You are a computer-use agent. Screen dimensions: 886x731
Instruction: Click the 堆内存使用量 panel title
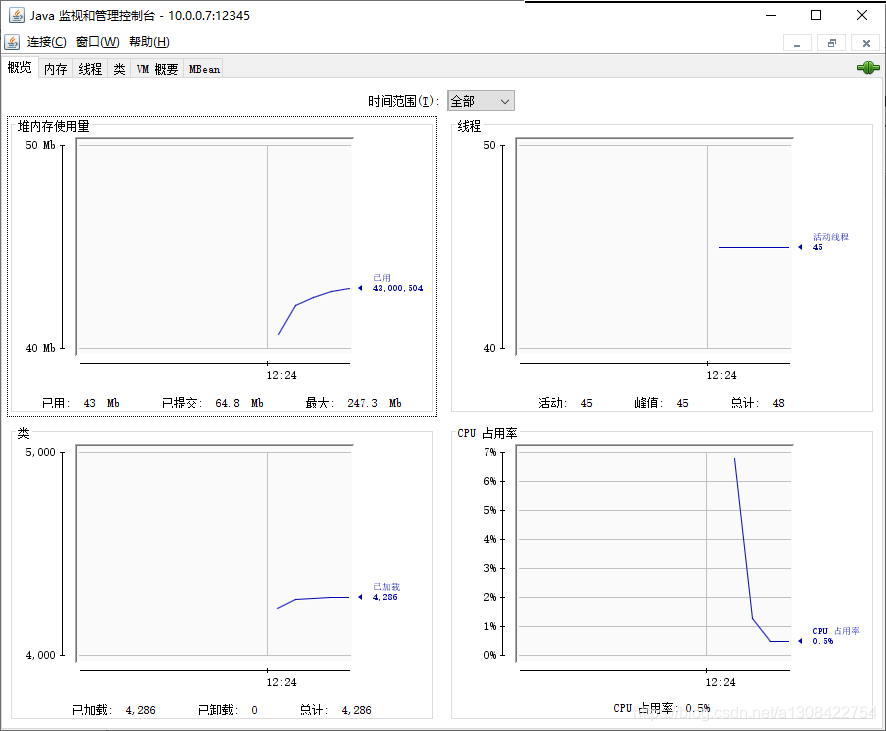click(x=53, y=126)
